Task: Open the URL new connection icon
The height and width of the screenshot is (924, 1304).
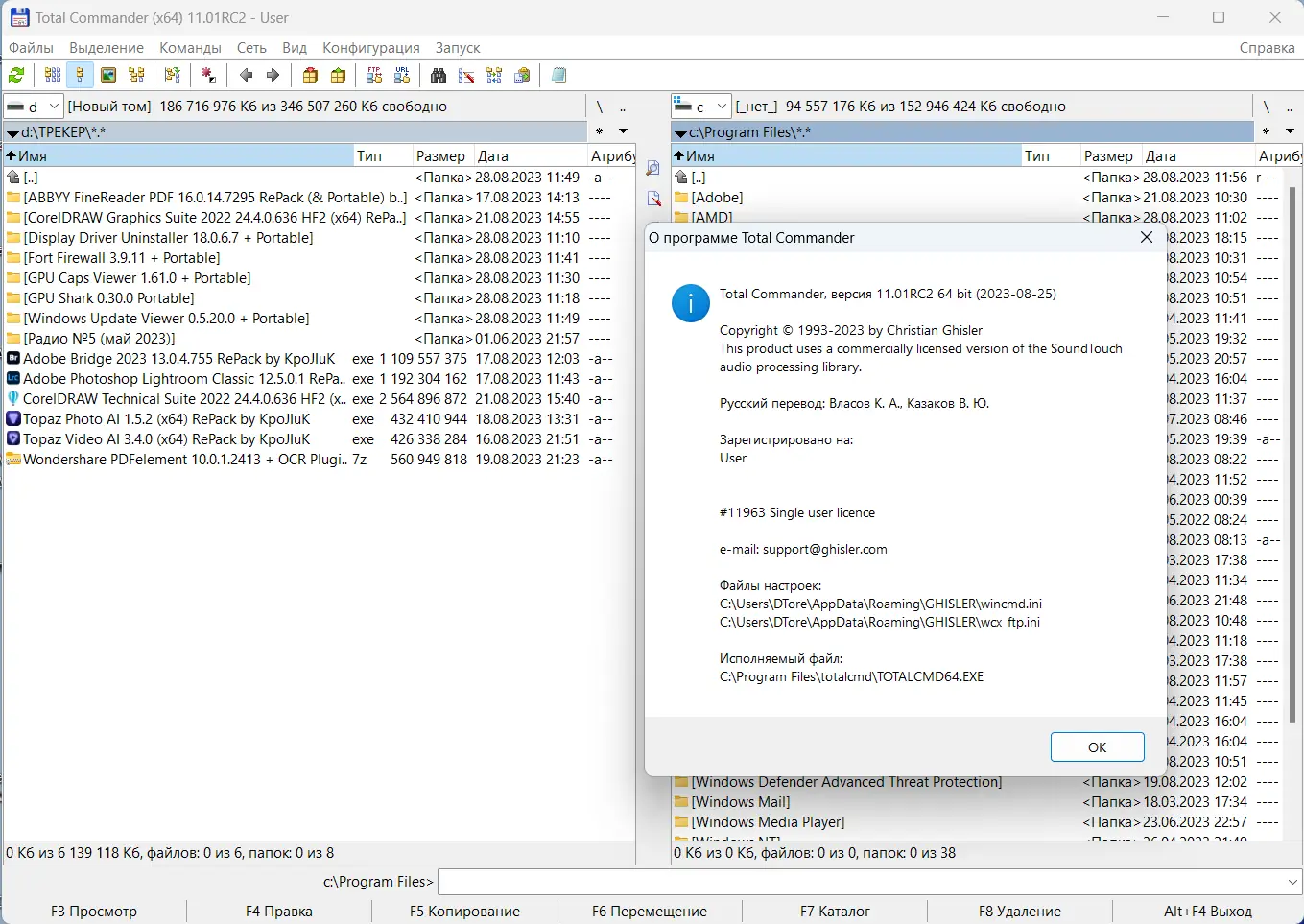Action: [402, 75]
